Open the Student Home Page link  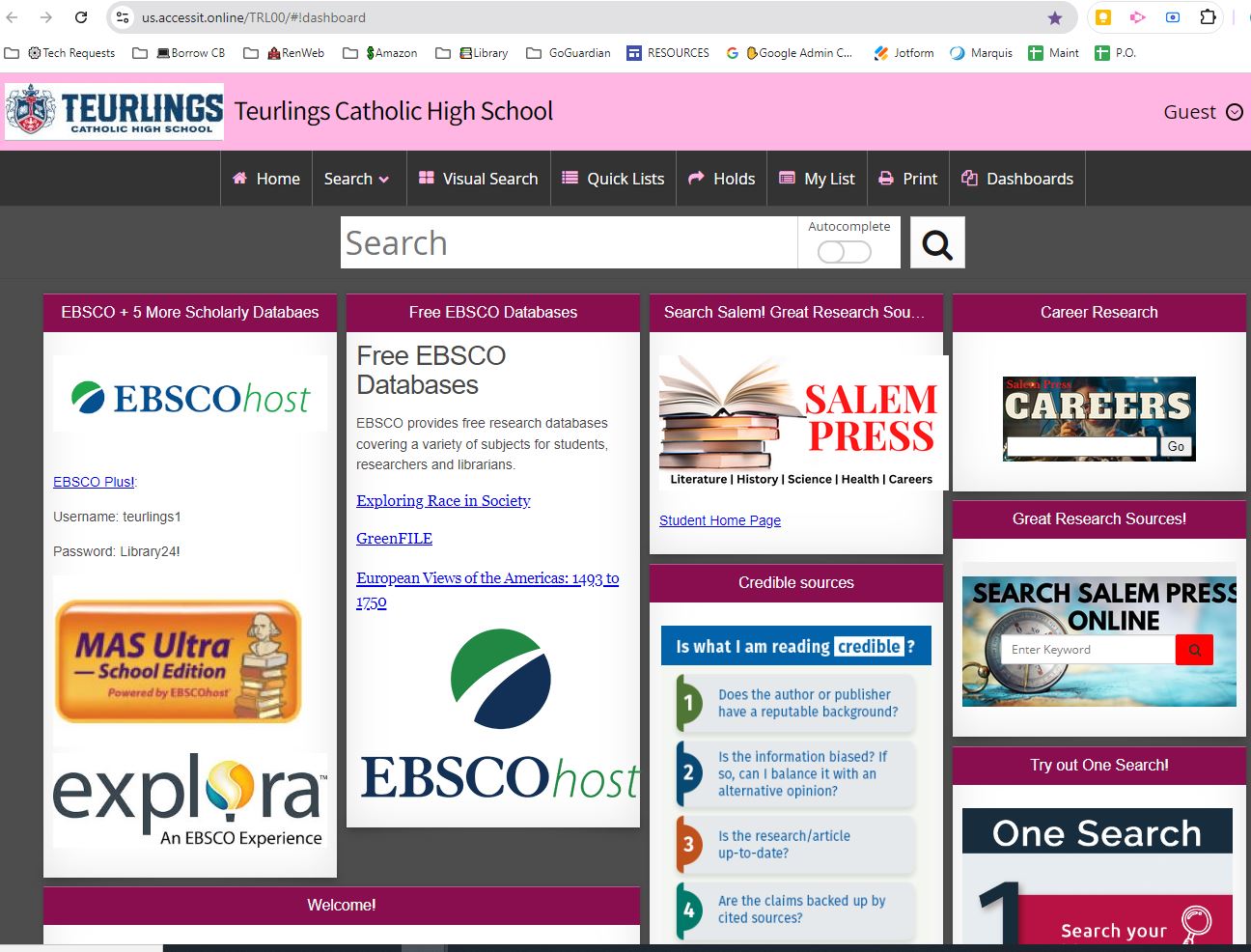click(720, 520)
